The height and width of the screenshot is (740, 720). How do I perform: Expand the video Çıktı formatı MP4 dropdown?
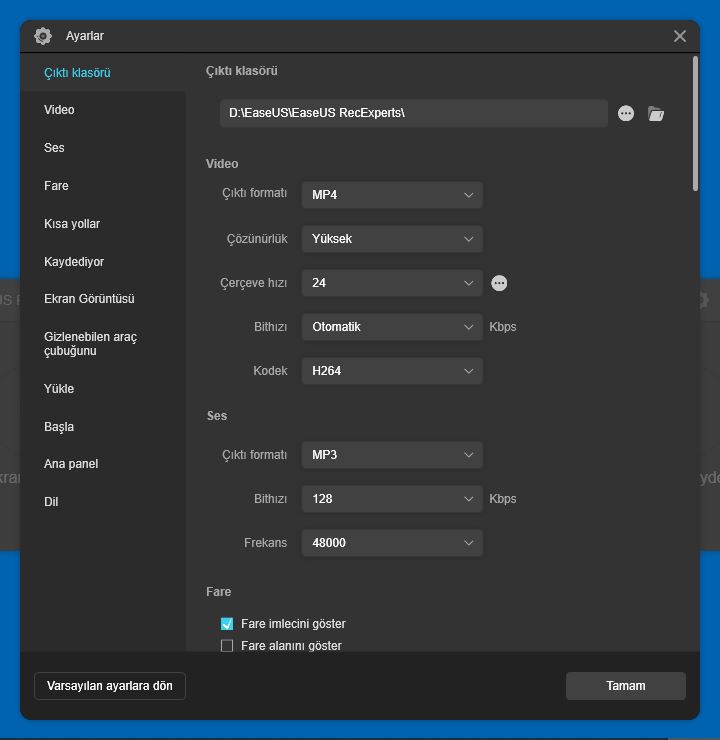coord(392,195)
